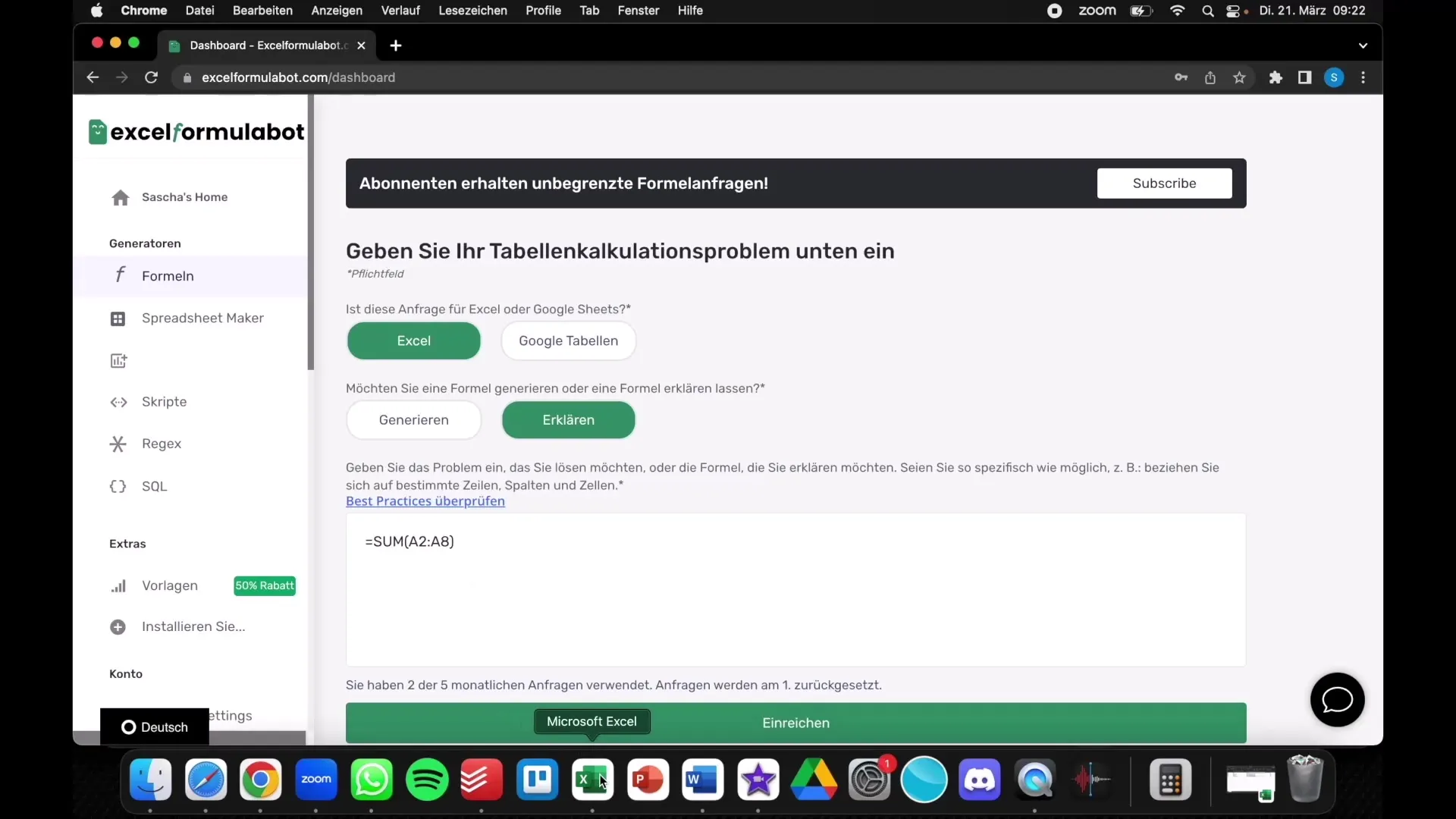This screenshot has height=819, width=1456.
Task: Open Chrome three-dot menu
Action: click(1363, 77)
